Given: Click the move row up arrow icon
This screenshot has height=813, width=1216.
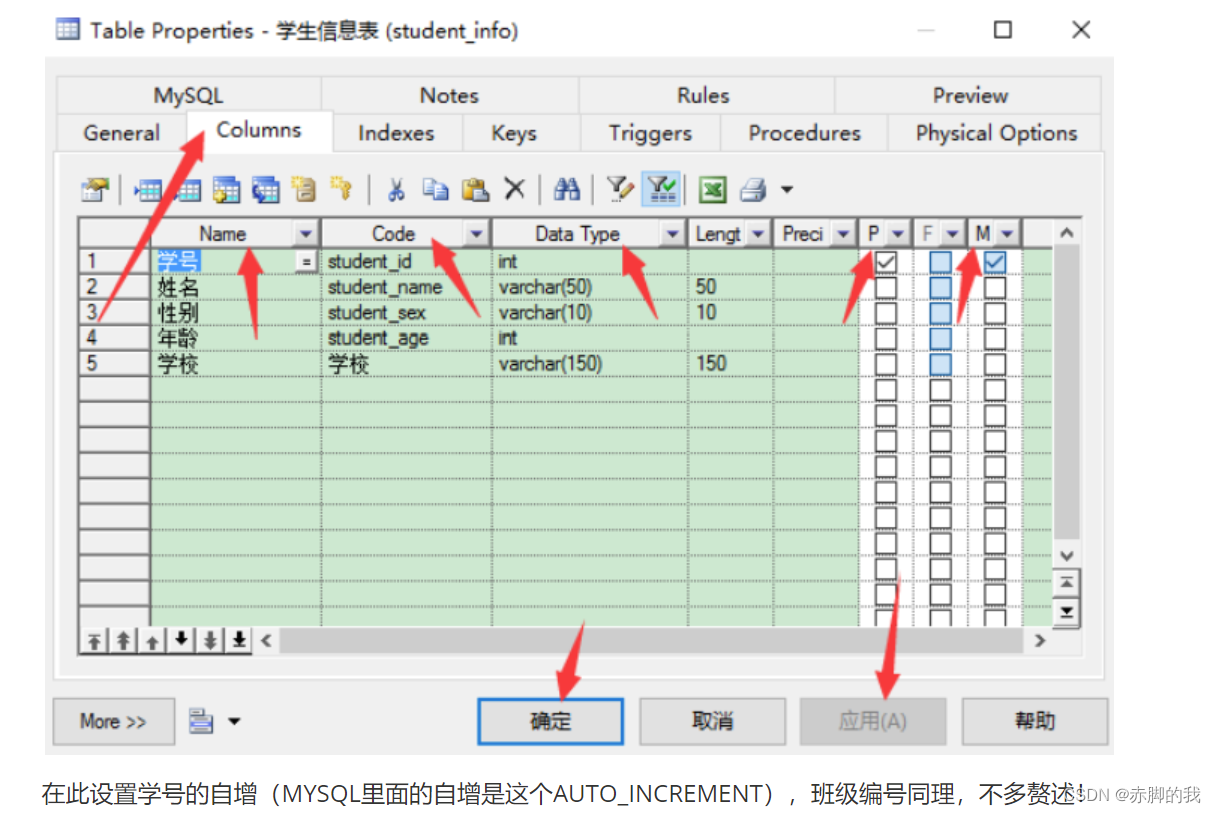Looking at the screenshot, I should (x=151, y=640).
